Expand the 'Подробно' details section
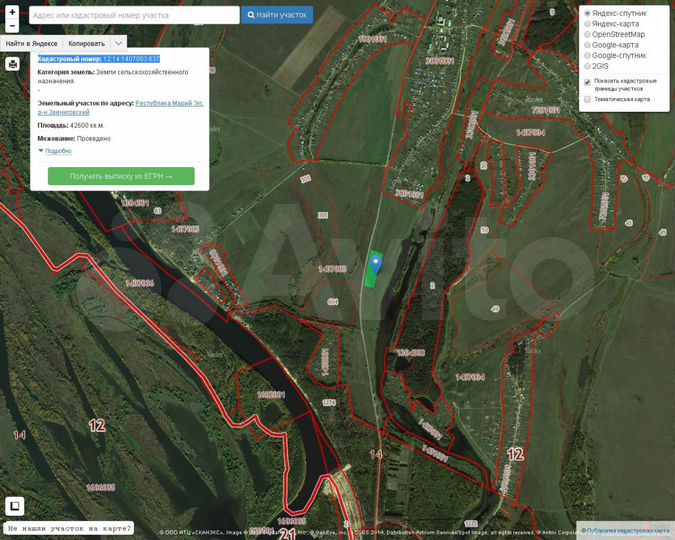The height and width of the screenshot is (540, 675). click(x=55, y=151)
